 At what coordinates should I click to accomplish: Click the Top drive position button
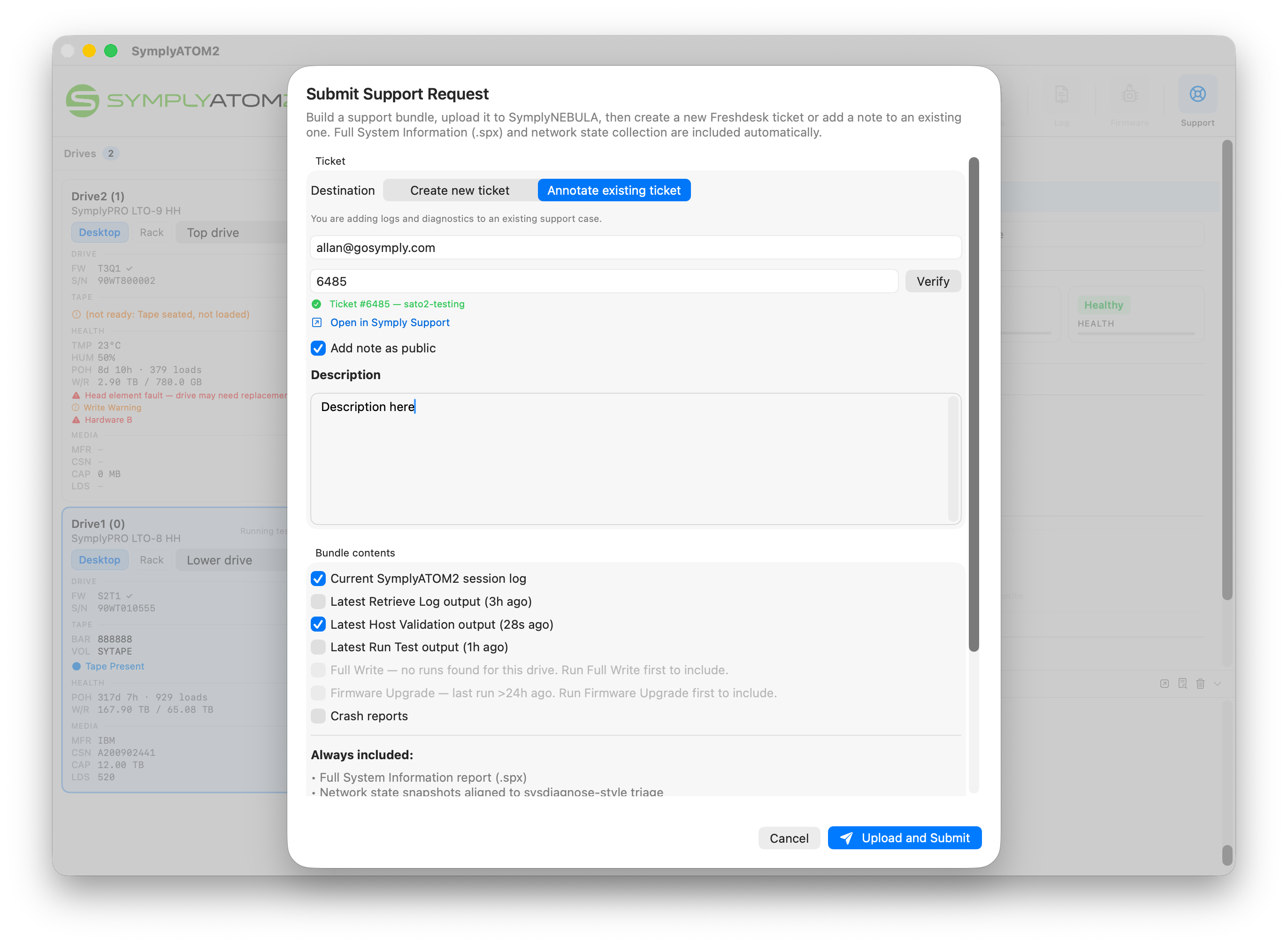click(232, 233)
